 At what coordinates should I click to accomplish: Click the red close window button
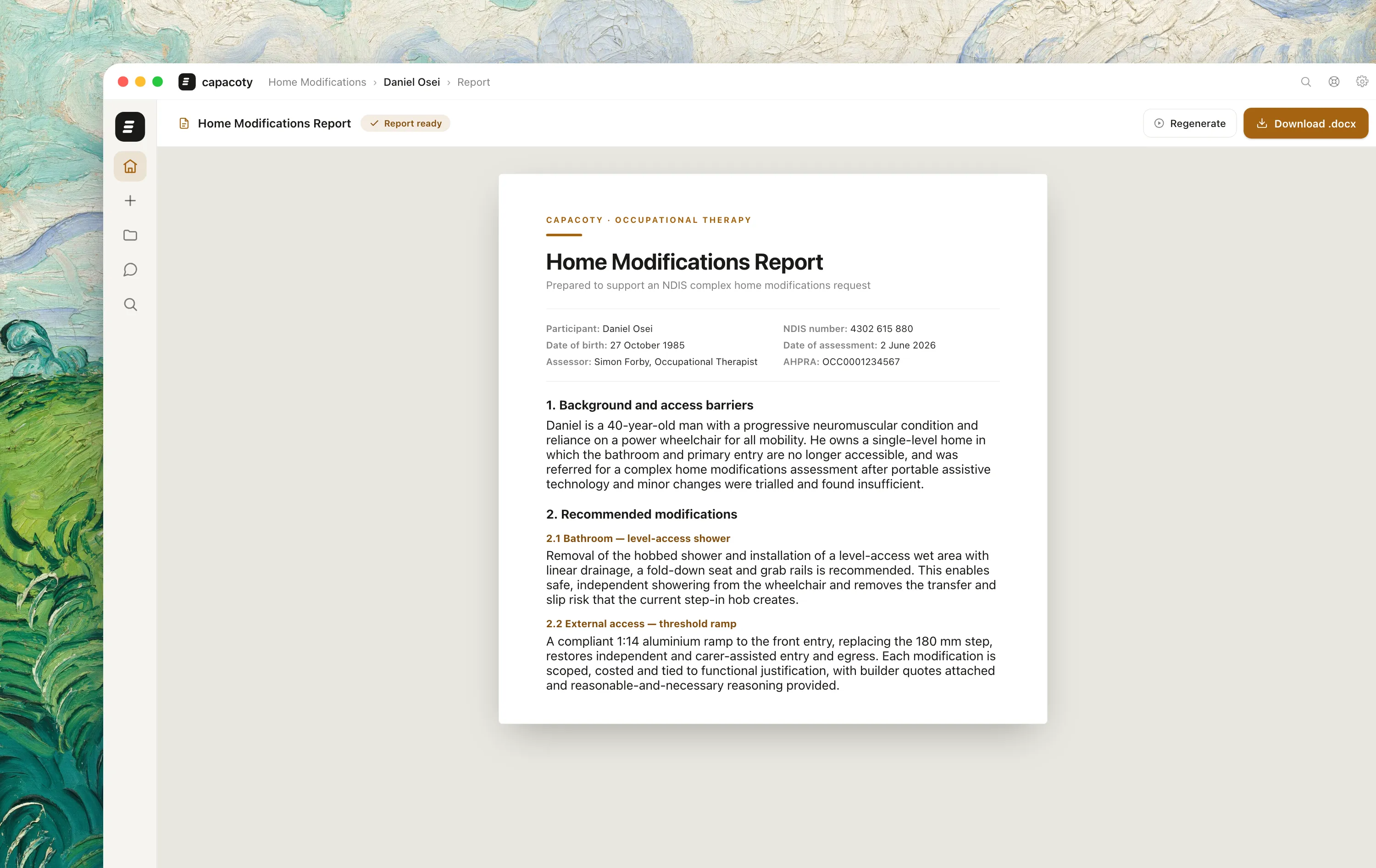[x=123, y=82]
